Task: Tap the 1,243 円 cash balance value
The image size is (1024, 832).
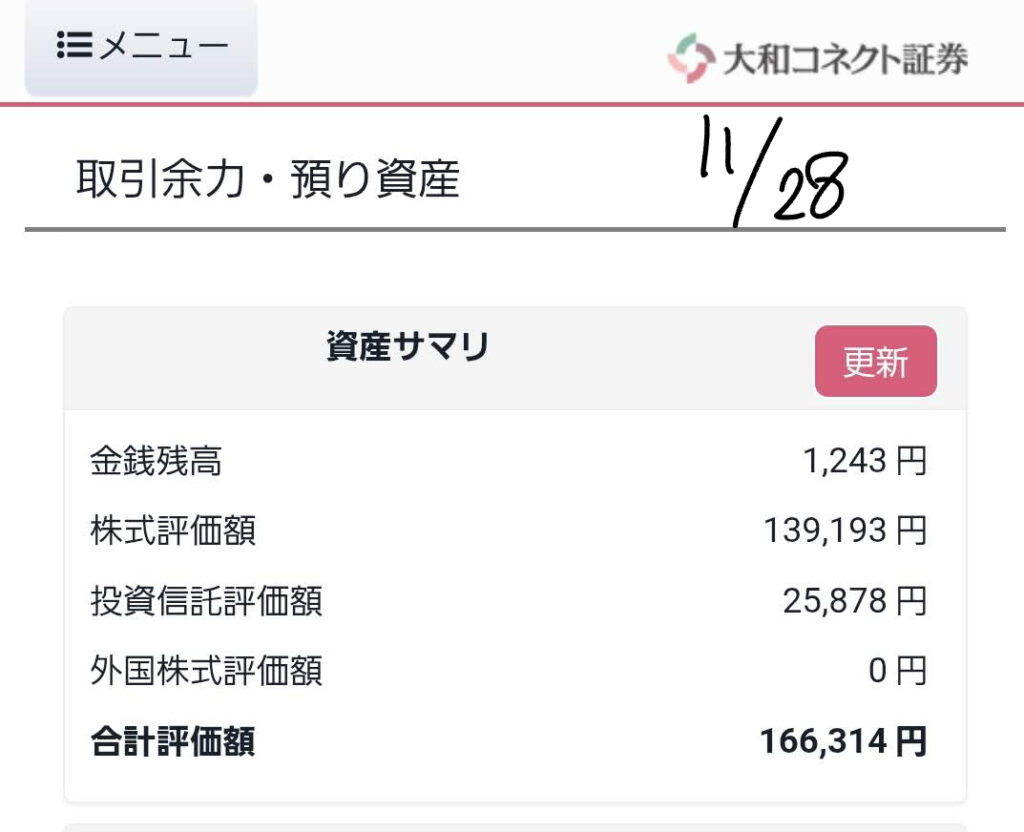Action: (x=864, y=461)
